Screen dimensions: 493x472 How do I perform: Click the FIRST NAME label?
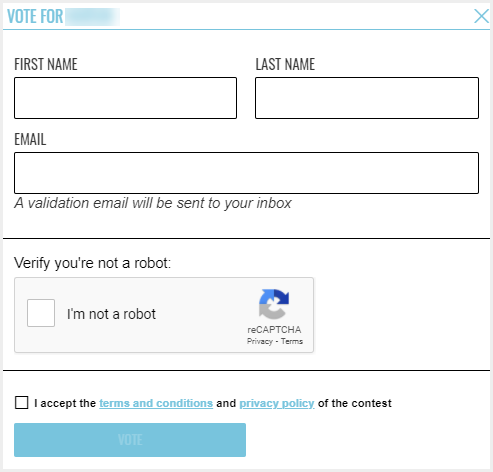point(46,64)
